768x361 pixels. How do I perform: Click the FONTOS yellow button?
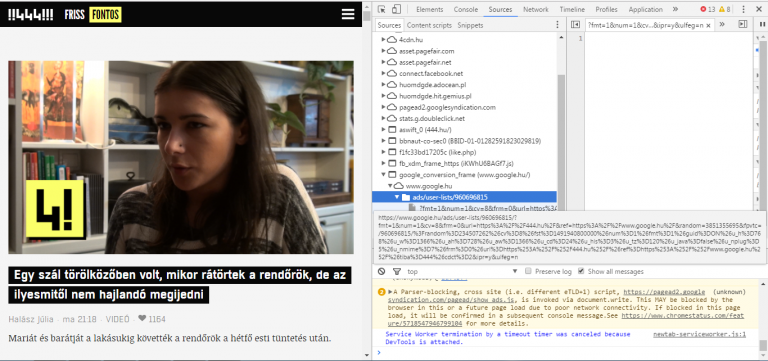(105, 15)
